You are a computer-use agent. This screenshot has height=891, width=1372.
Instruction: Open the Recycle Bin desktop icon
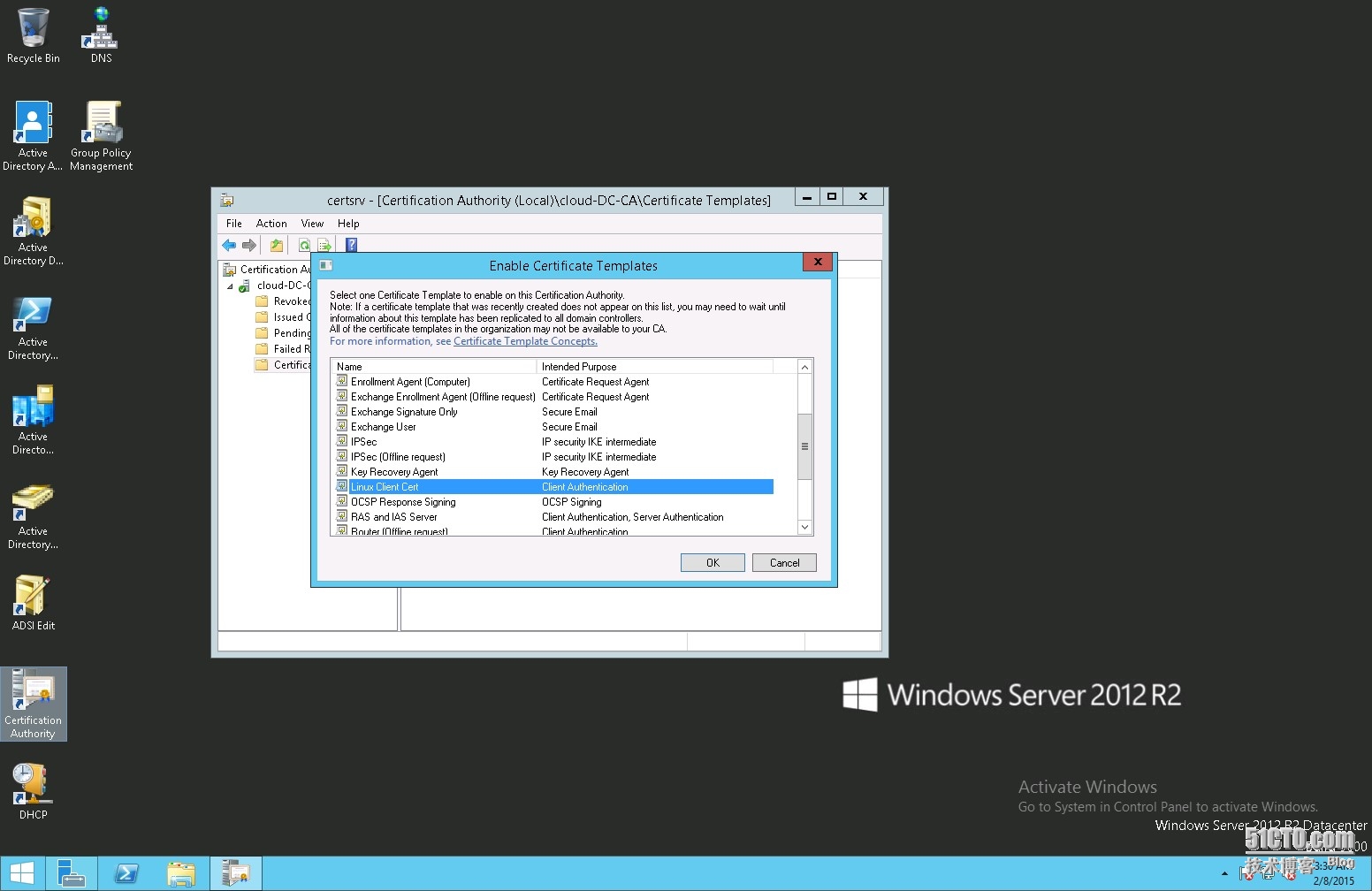(x=34, y=35)
